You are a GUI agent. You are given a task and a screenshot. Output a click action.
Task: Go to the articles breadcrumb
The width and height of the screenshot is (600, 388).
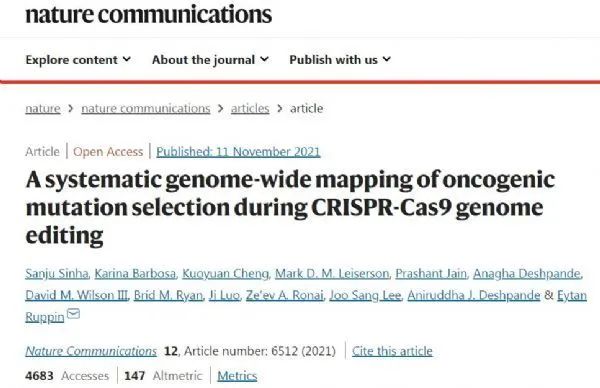(x=250, y=109)
